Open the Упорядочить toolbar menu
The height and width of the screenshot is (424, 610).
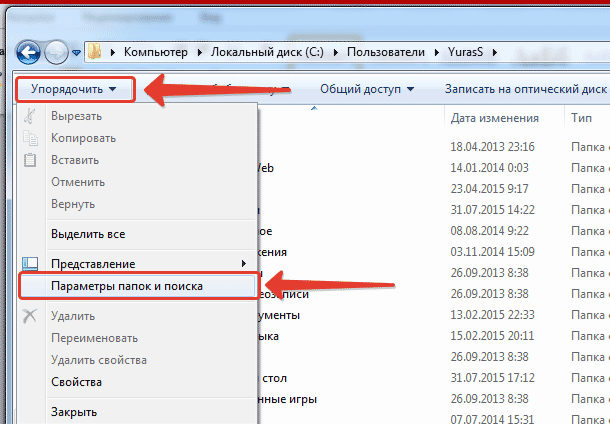(75, 89)
